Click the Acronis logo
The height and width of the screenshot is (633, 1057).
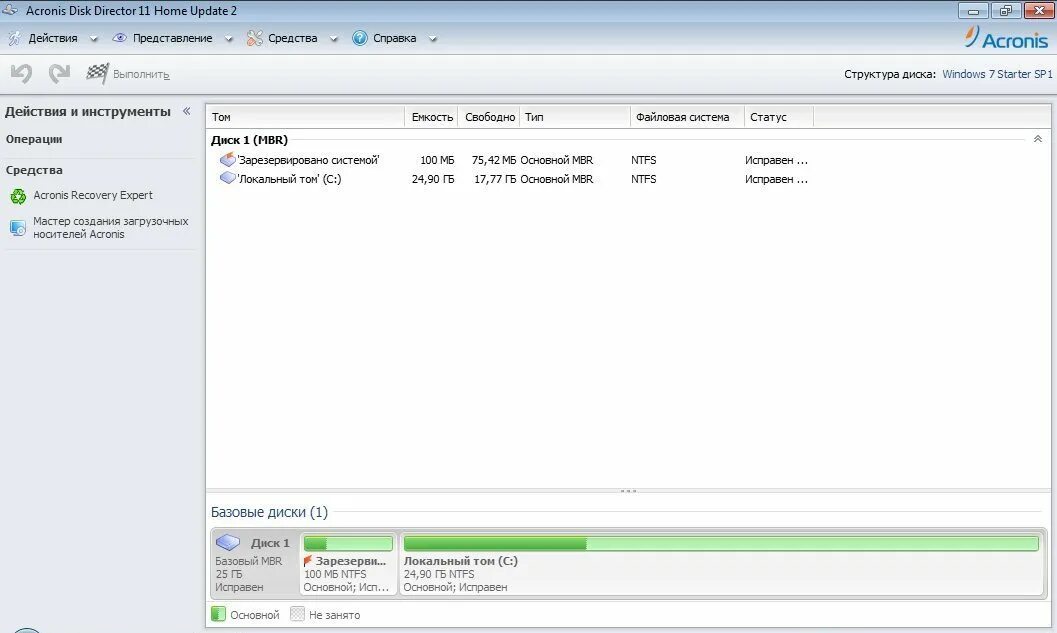tap(1006, 38)
